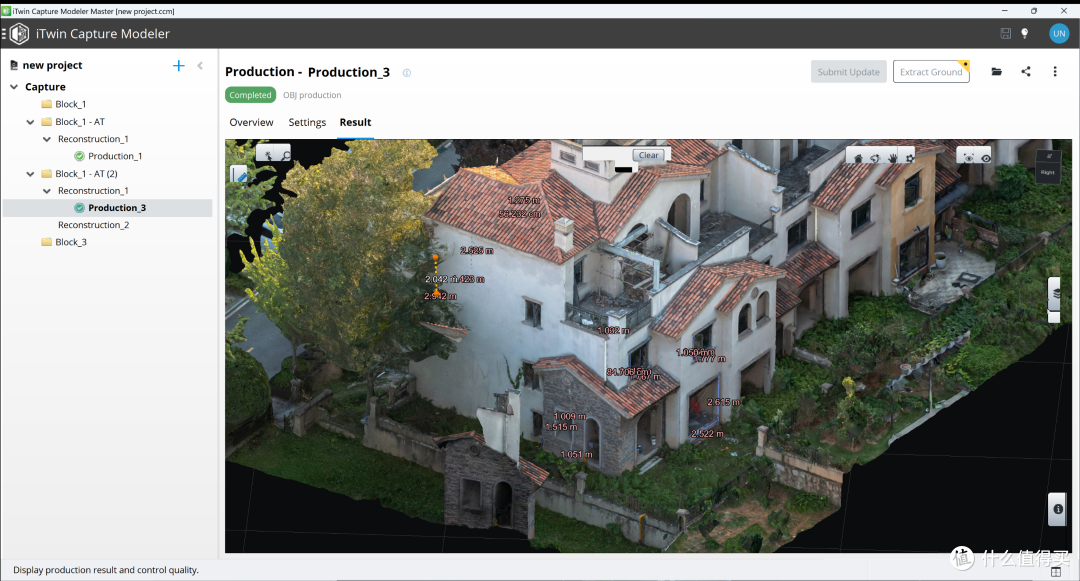Click the 1.032 m measurement label
This screenshot has width=1080, height=581.
[x=613, y=330]
